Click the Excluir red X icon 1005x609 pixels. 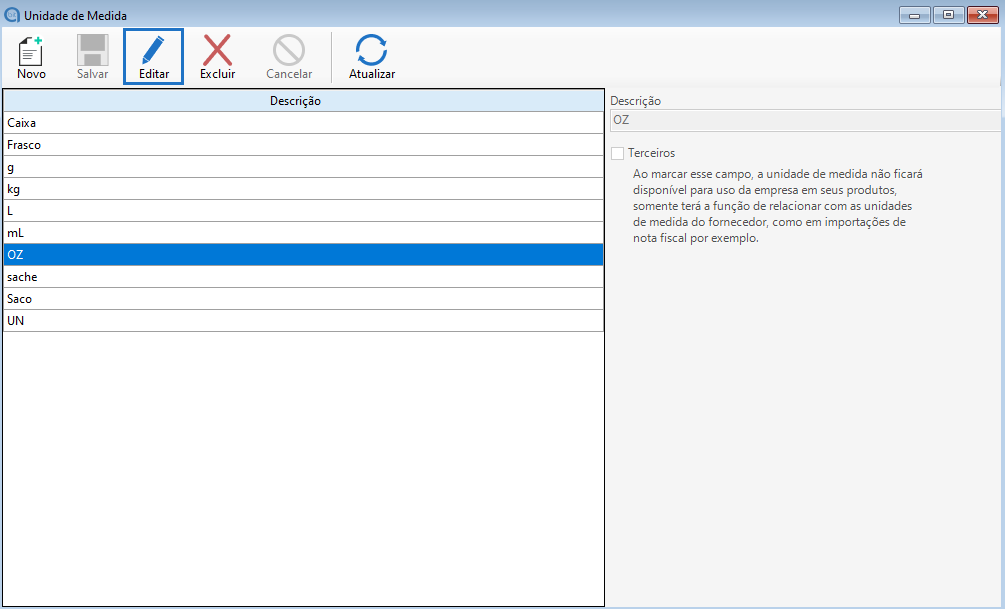217,50
